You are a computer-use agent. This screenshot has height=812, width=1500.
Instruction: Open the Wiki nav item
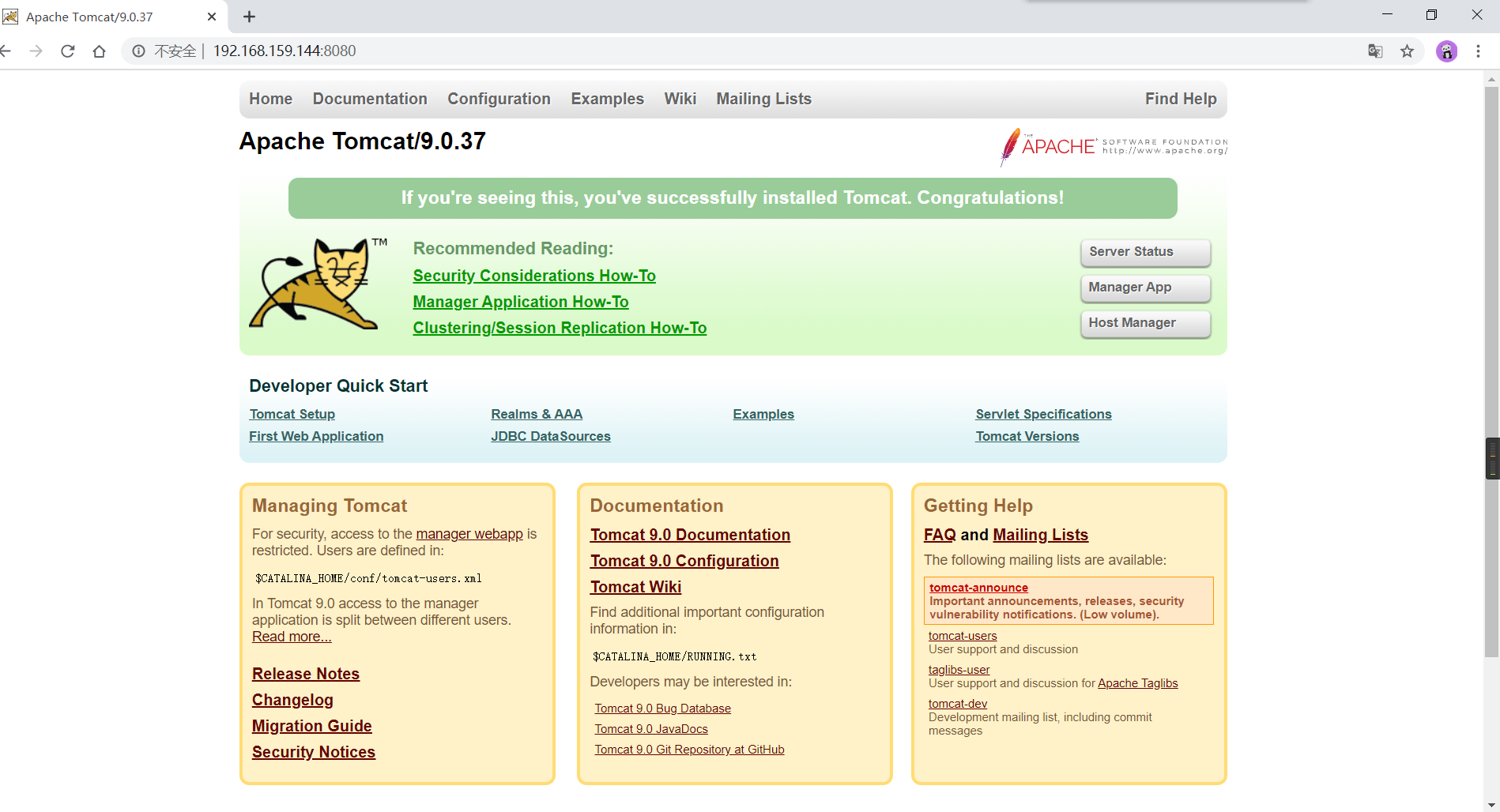tap(680, 99)
